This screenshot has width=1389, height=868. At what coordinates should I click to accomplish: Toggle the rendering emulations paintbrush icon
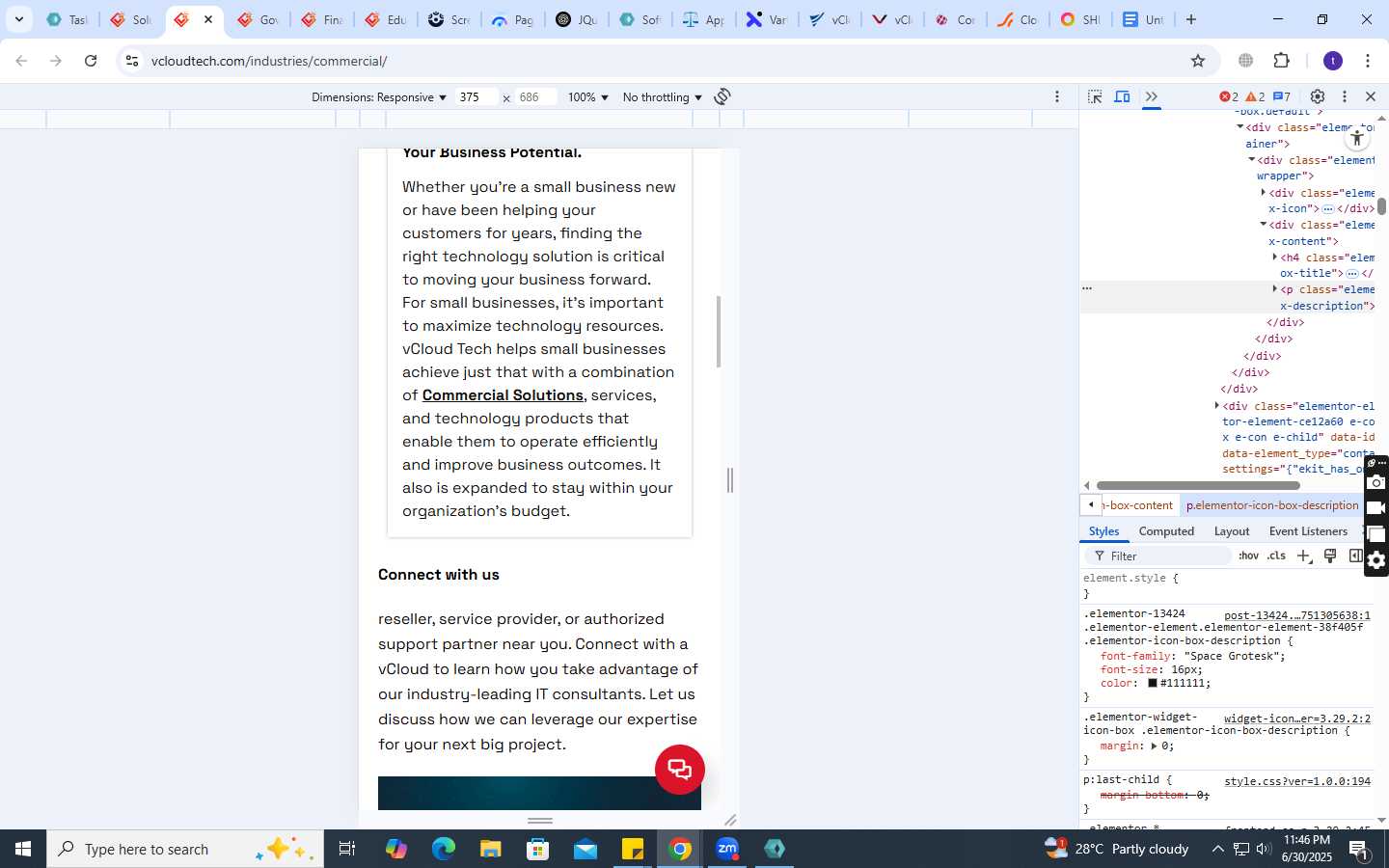coord(1330,556)
